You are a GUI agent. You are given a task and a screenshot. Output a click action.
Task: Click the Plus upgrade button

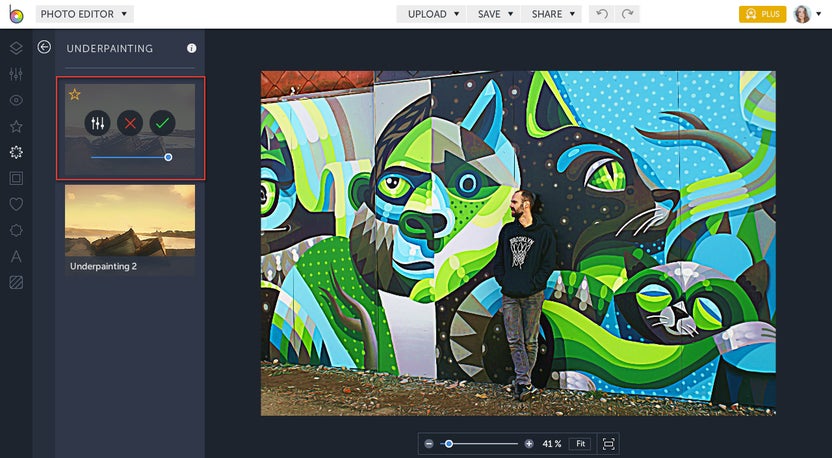click(762, 14)
